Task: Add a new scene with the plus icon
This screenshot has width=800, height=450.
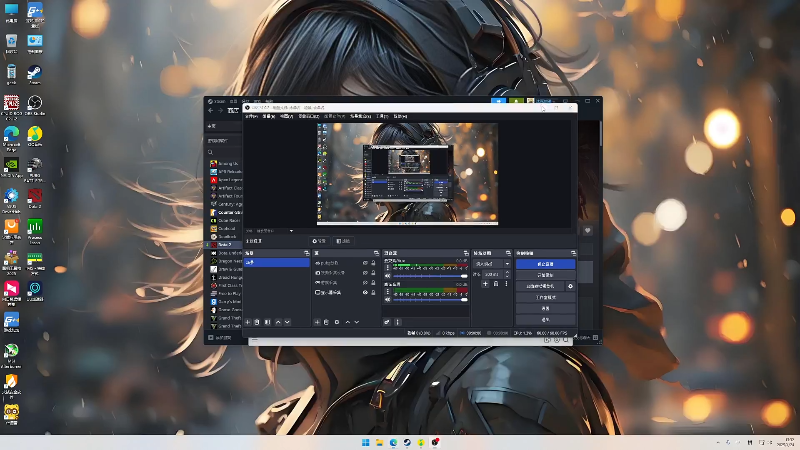Action: 247,322
